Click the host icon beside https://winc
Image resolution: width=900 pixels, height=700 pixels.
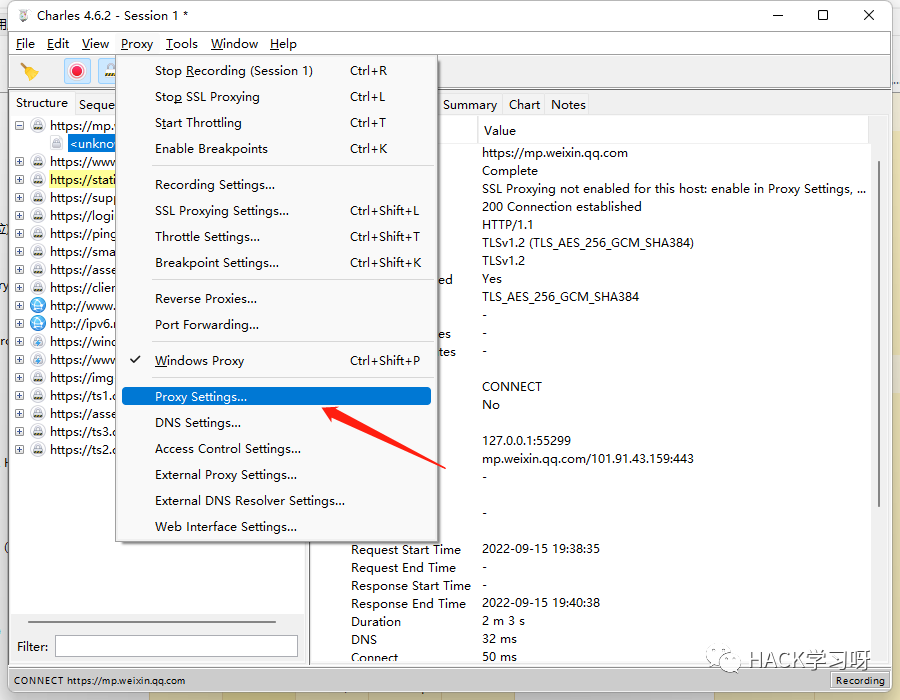[x=38, y=341]
